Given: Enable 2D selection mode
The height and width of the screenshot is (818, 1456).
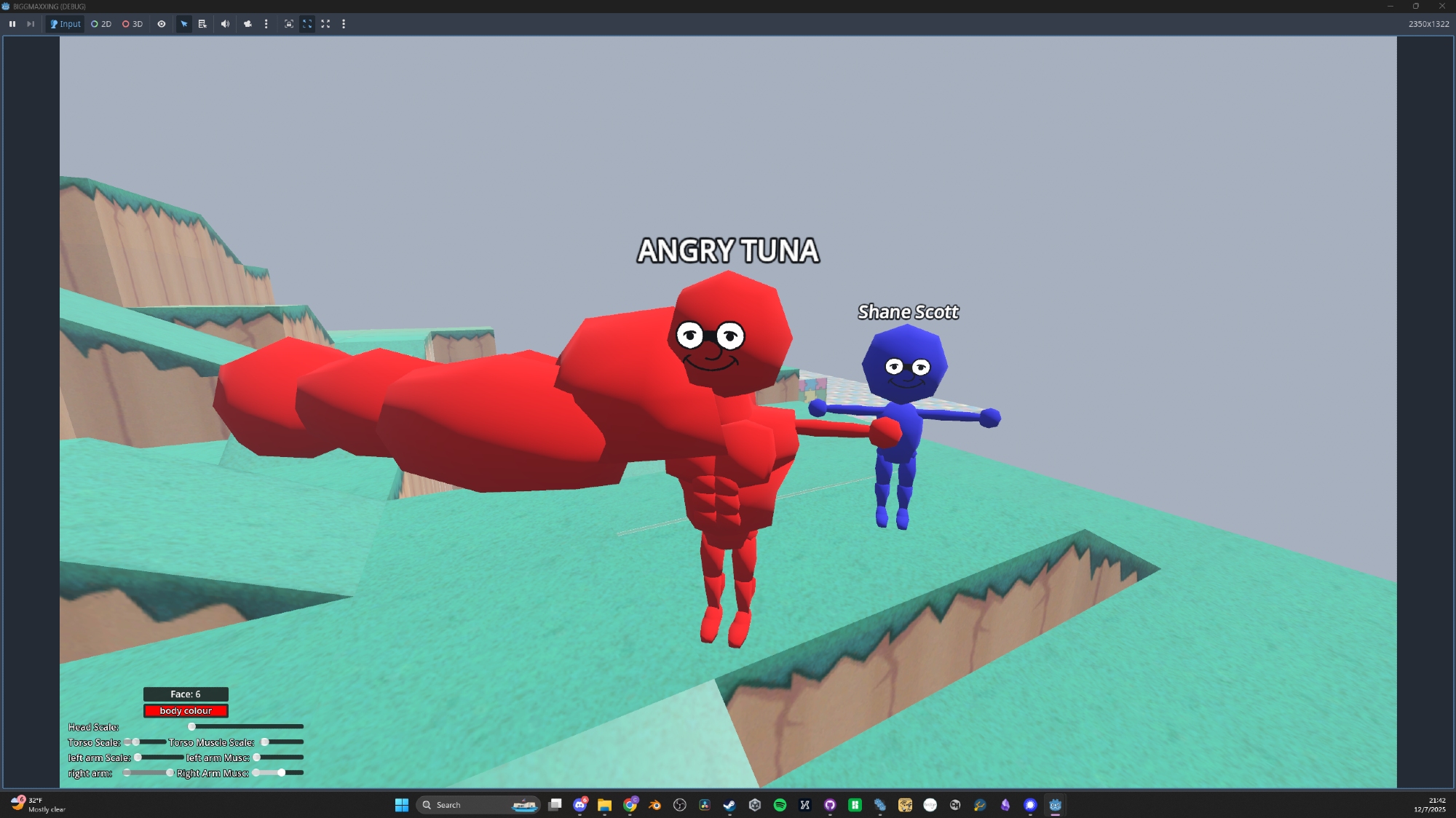Looking at the screenshot, I should (x=101, y=24).
